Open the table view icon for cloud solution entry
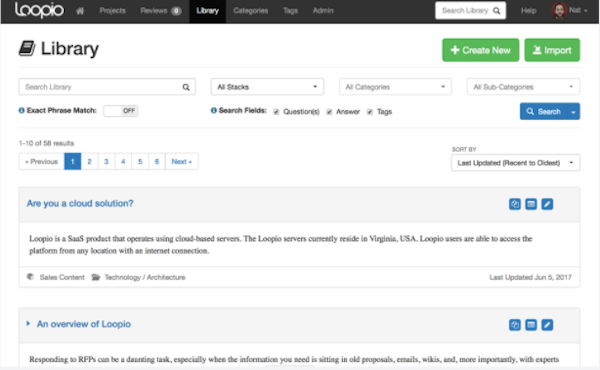The width and height of the screenshot is (600, 370). [x=531, y=204]
